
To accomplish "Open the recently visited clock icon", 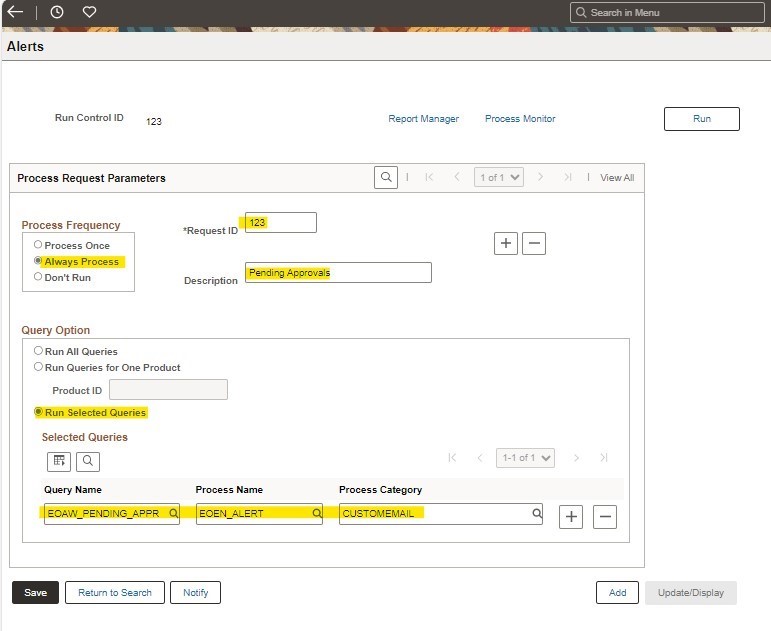I will (x=57, y=12).
